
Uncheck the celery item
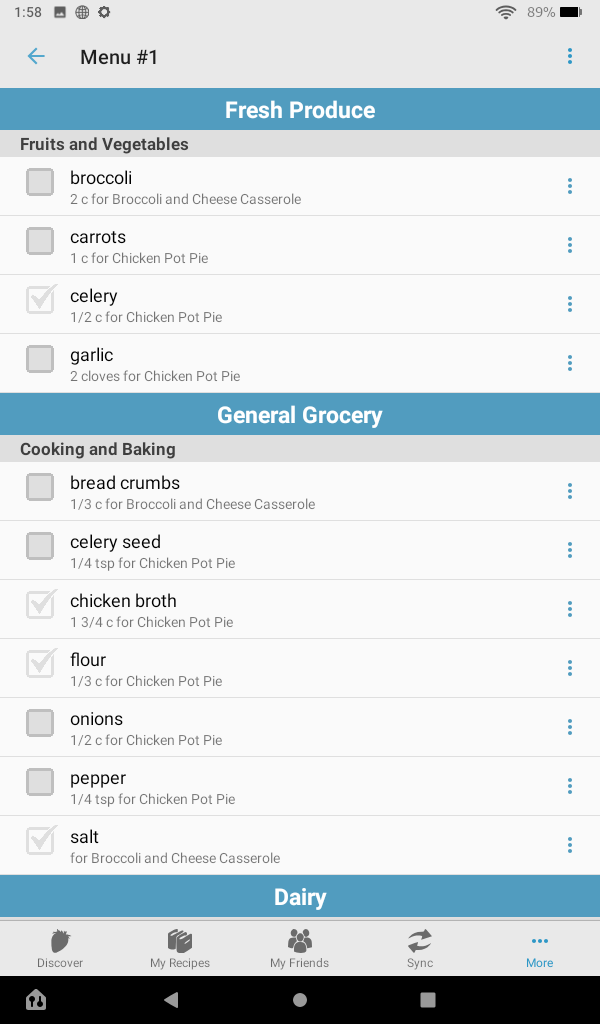[x=40, y=299]
